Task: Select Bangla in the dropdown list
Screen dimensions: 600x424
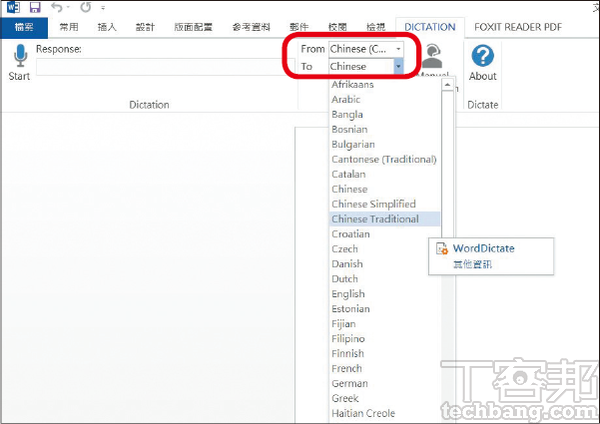Action: point(385,114)
